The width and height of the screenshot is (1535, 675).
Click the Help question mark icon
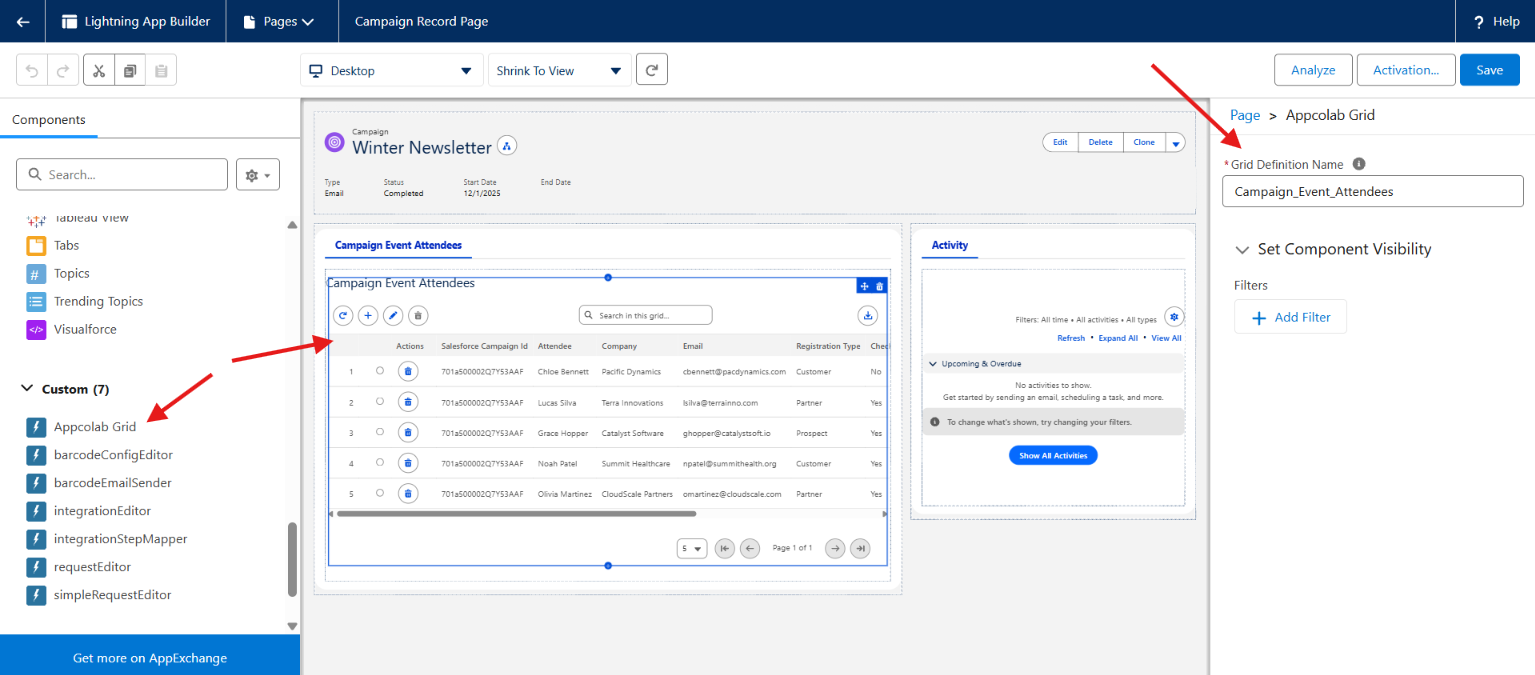click(x=1479, y=21)
